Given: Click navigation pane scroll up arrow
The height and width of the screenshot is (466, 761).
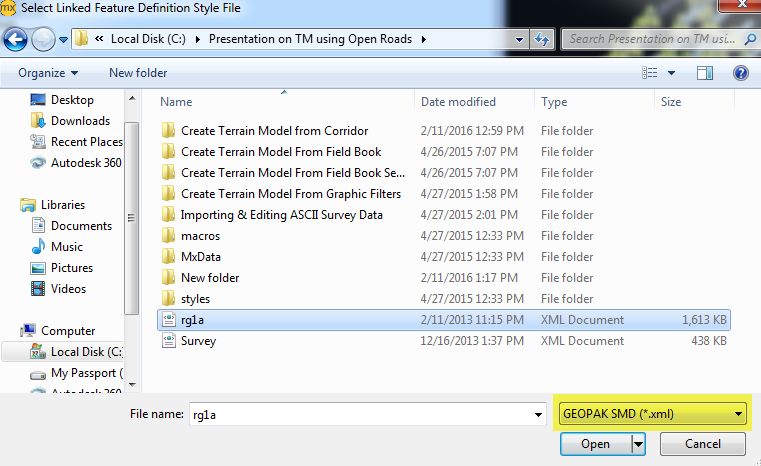Looking at the screenshot, I should [132, 99].
